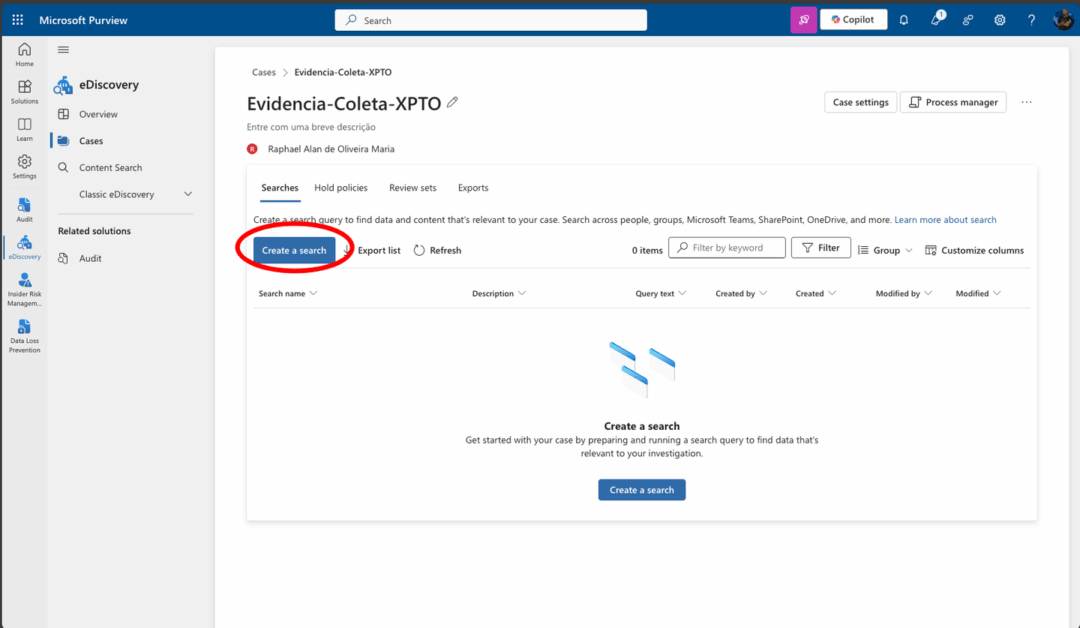Image resolution: width=1080 pixels, height=628 pixels.
Task: Select the eDiscovery left rail icon
Action: [24, 247]
